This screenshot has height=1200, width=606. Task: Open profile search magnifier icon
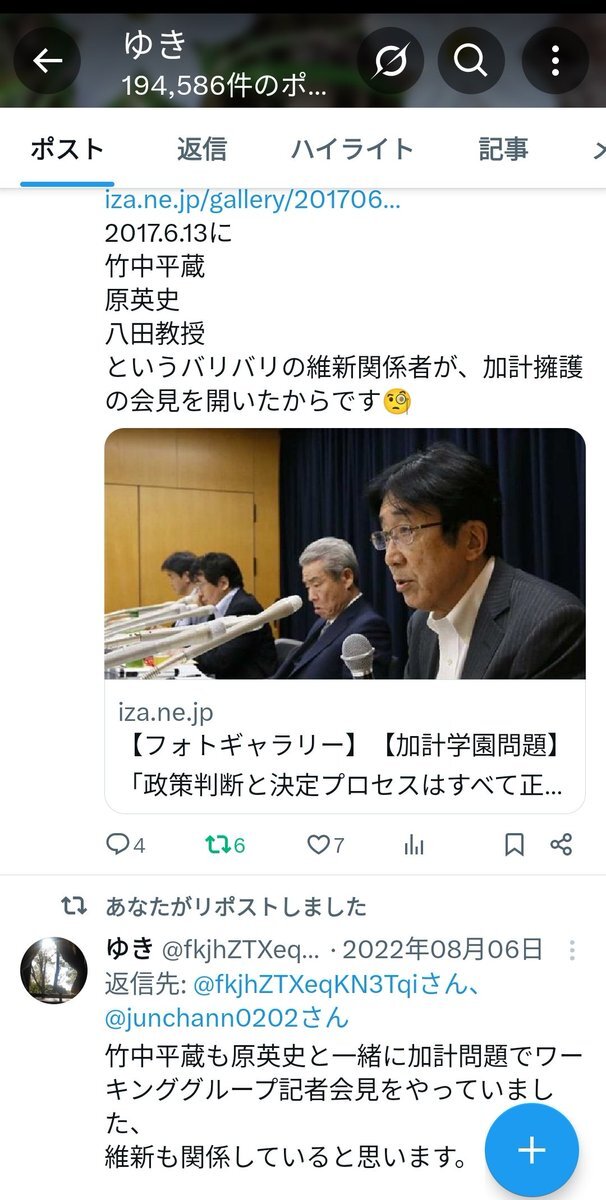(x=469, y=61)
